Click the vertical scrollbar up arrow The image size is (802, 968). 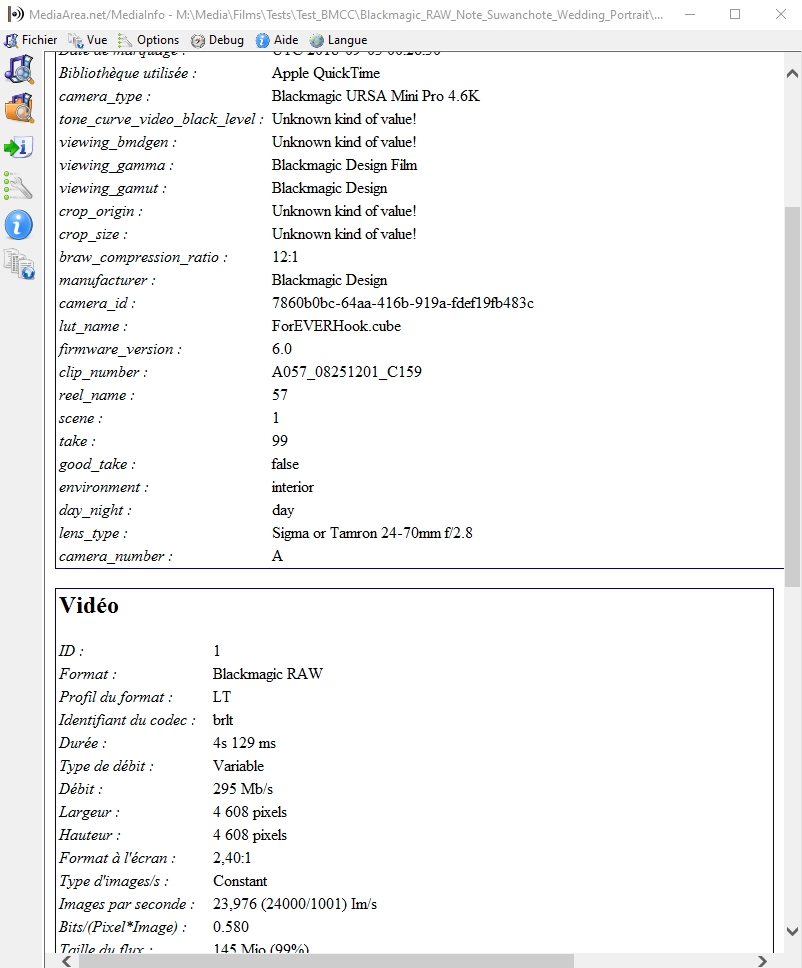click(793, 73)
